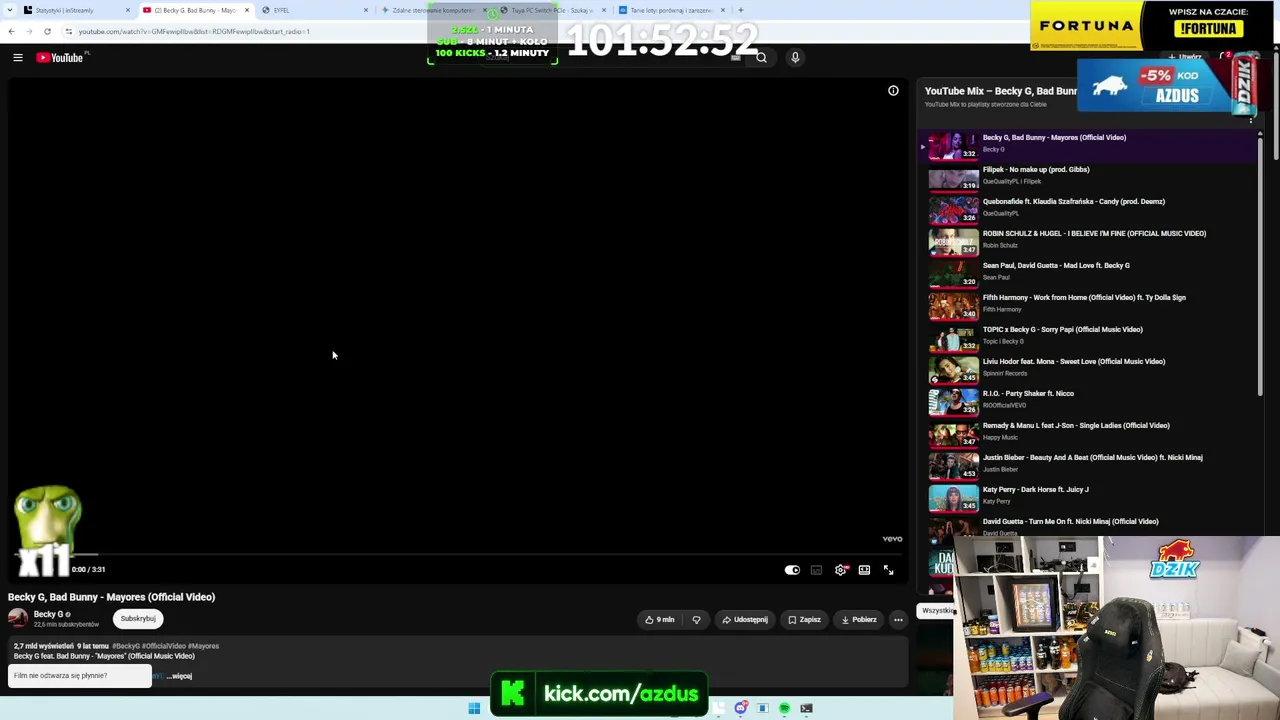This screenshot has height=720, width=1280.
Task: Enter fullscreen in the video player
Action: (x=888, y=570)
